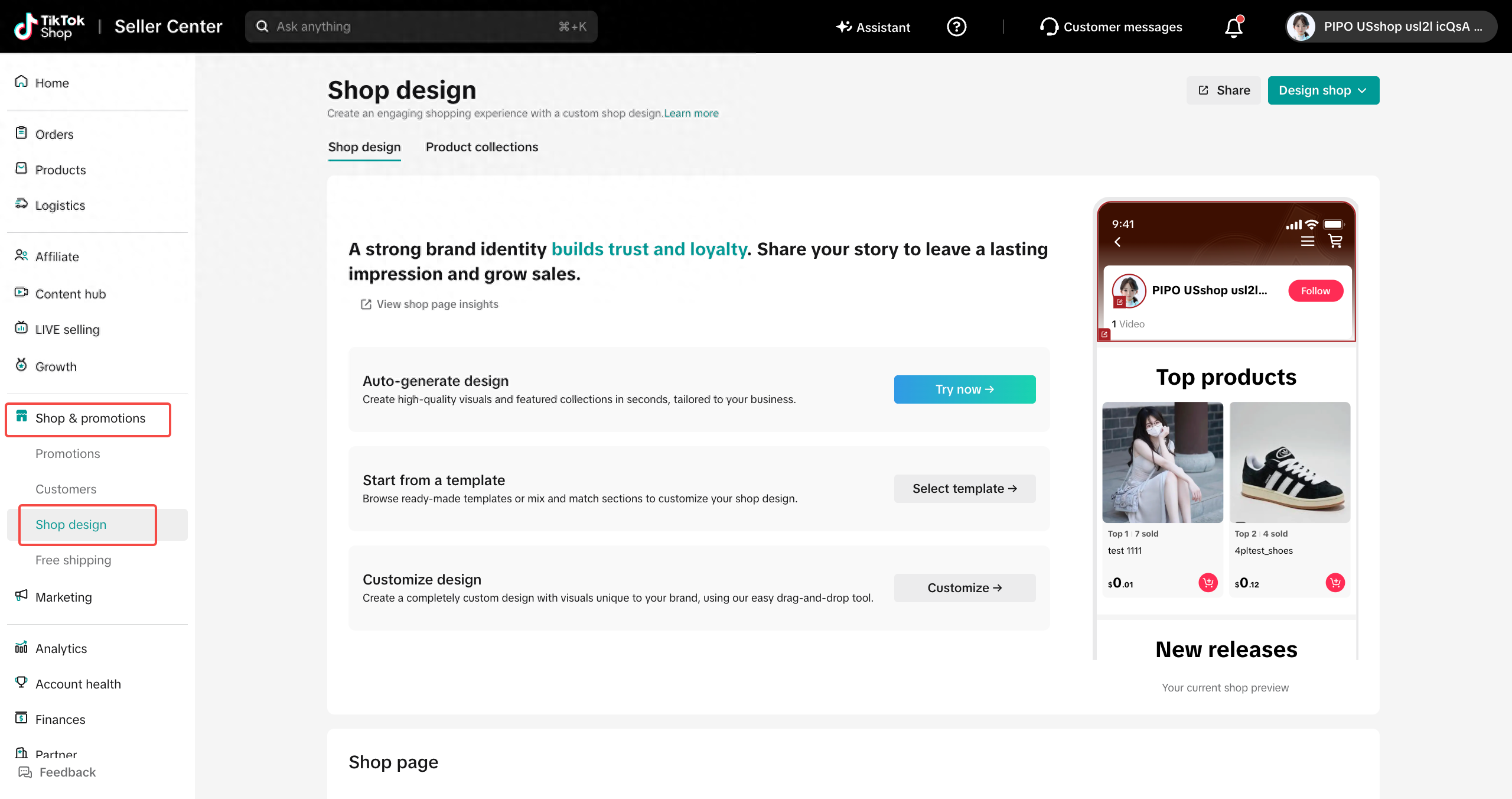Open Account health in the sidebar
Viewport: 1512px width, 799px height.
coord(78,684)
